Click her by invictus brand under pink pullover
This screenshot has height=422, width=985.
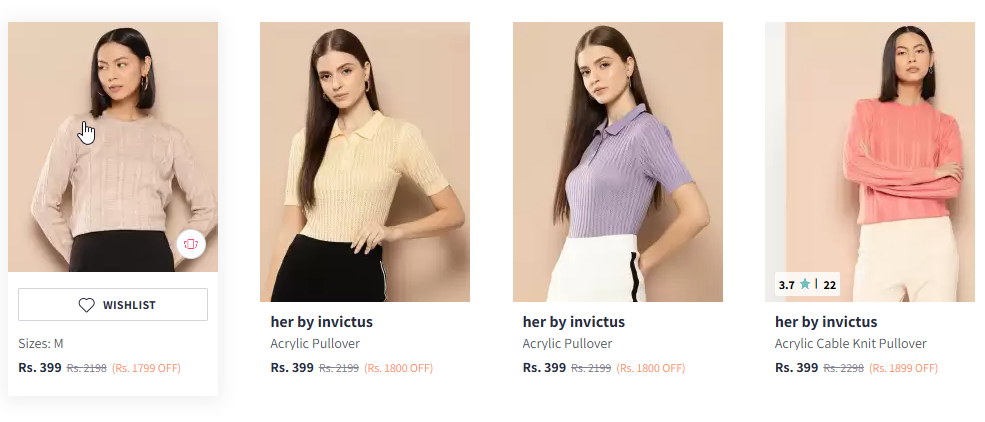pos(826,322)
